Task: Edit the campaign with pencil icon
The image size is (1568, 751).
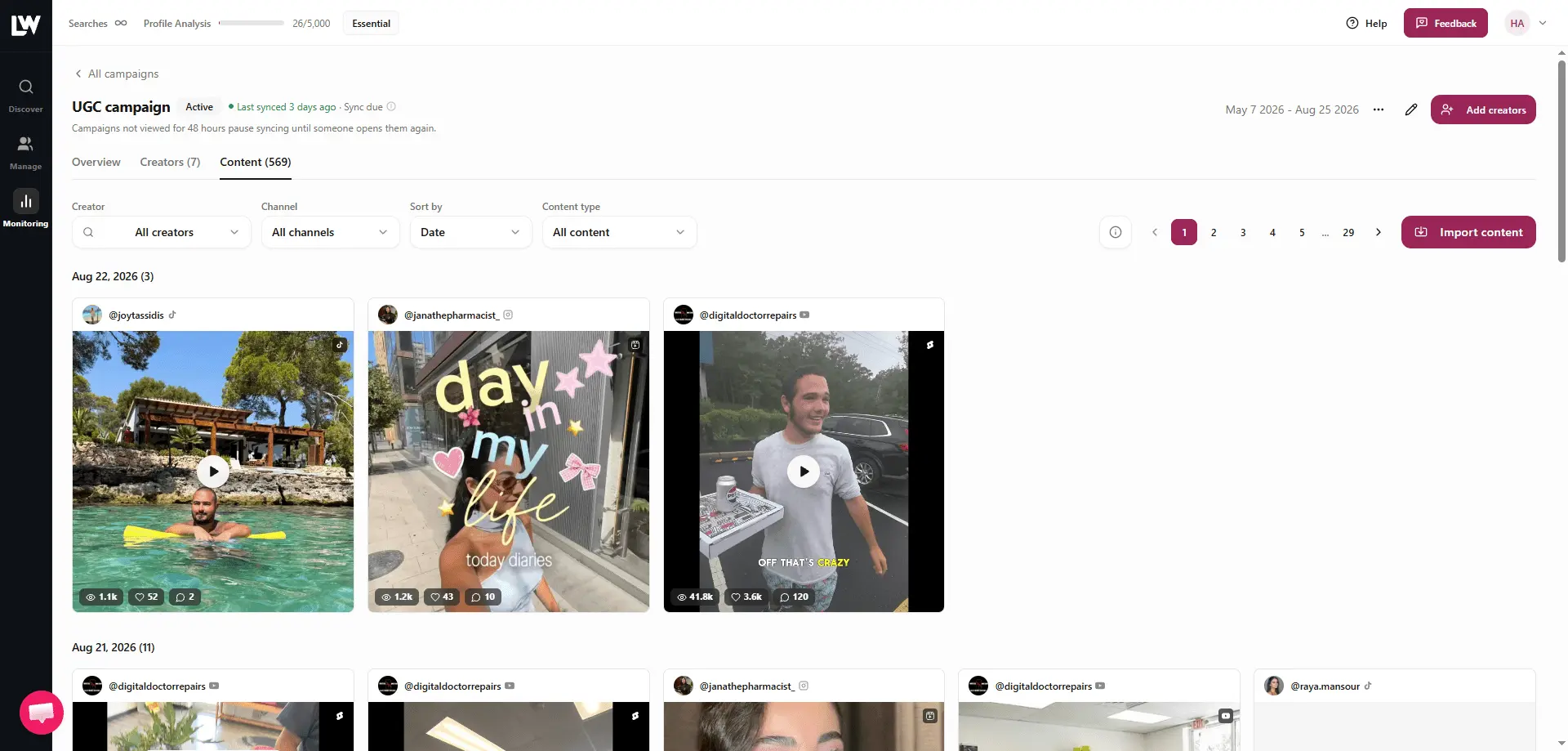Action: 1411,110
